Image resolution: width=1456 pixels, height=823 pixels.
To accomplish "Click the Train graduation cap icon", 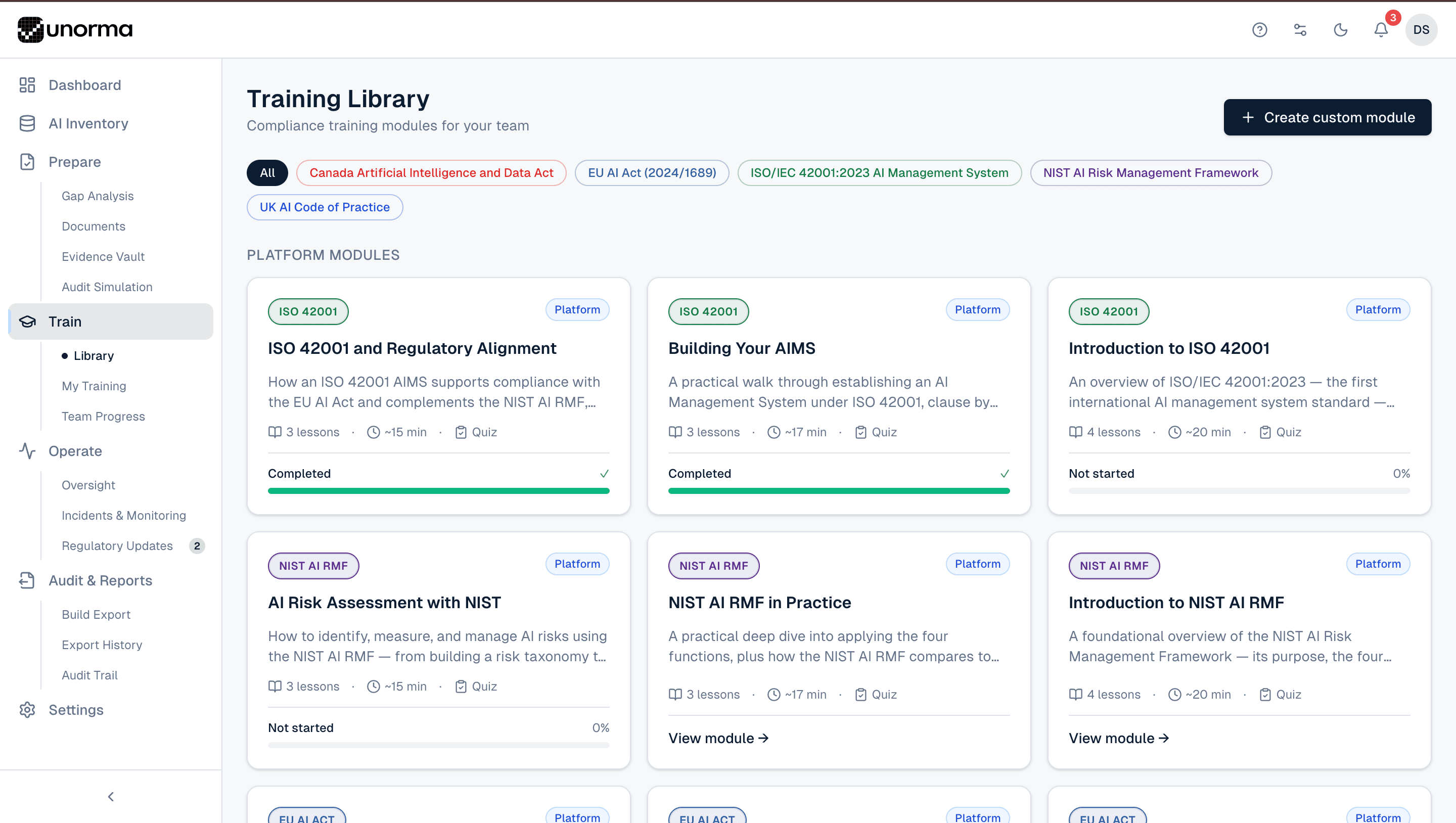I will [27, 322].
